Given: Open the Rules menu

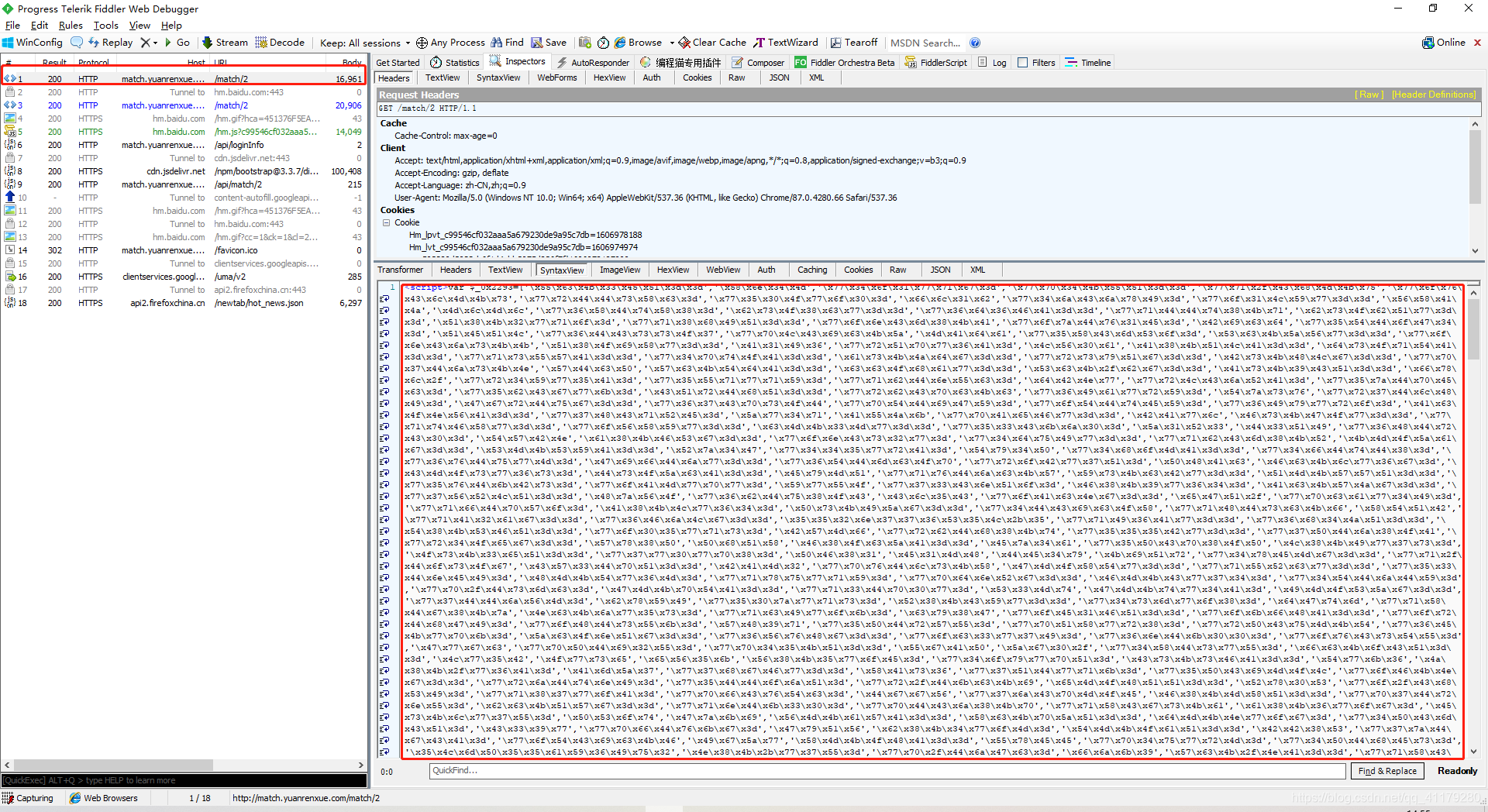Looking at the screenshot, I should click(71, 26).
